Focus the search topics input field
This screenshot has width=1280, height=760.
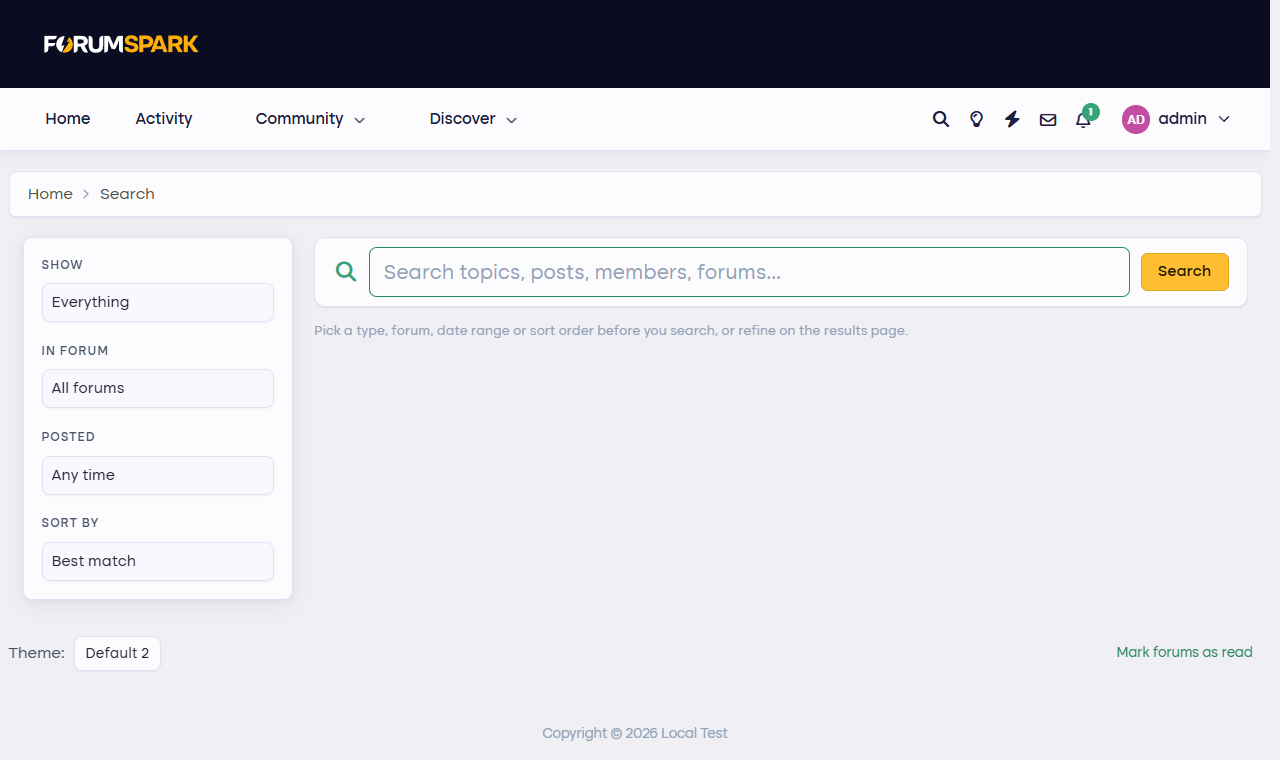coord(749,272)
